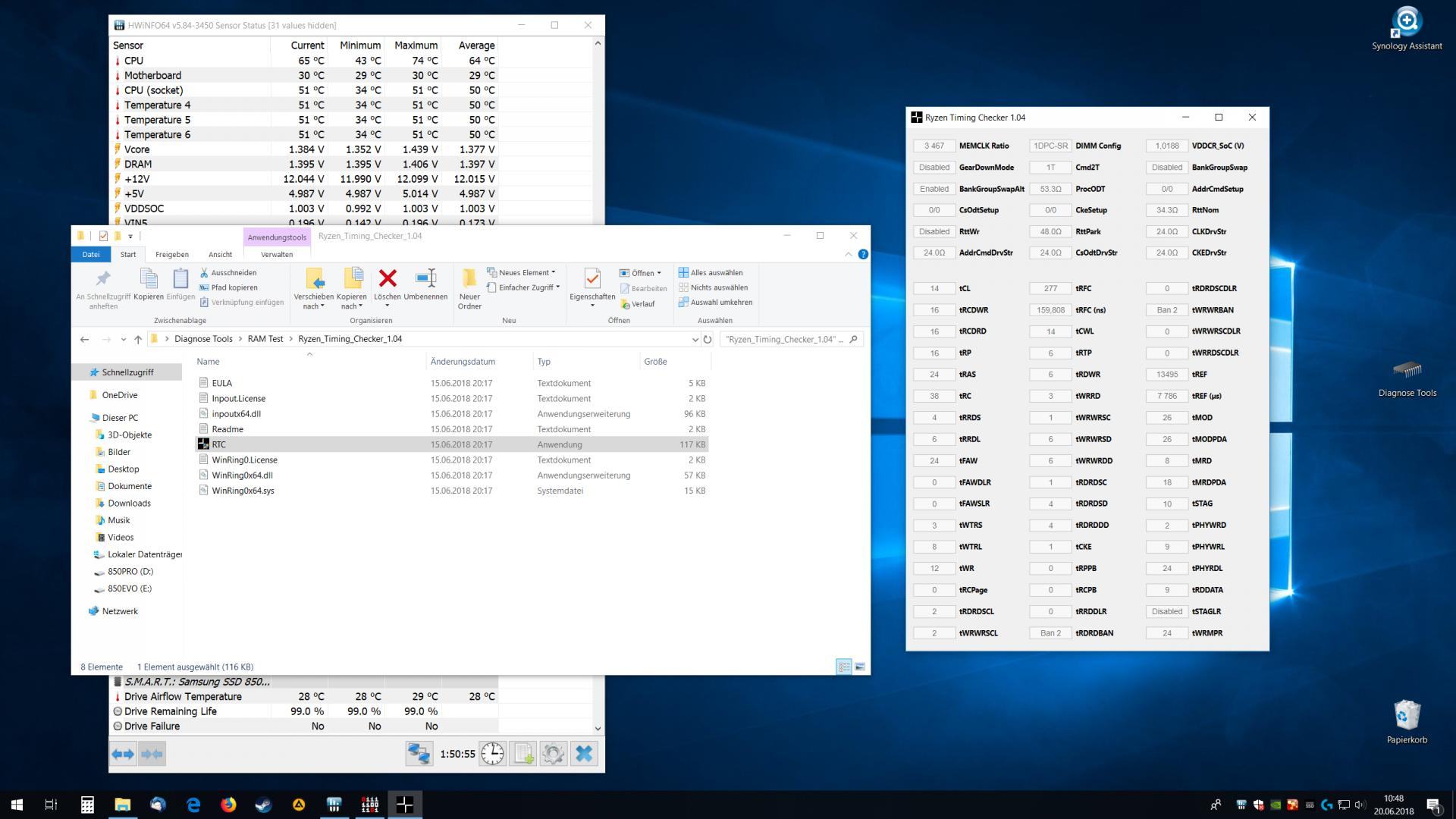Switch Explorer to details view layout icon
1456x819 pixels.
click(844, 667)
